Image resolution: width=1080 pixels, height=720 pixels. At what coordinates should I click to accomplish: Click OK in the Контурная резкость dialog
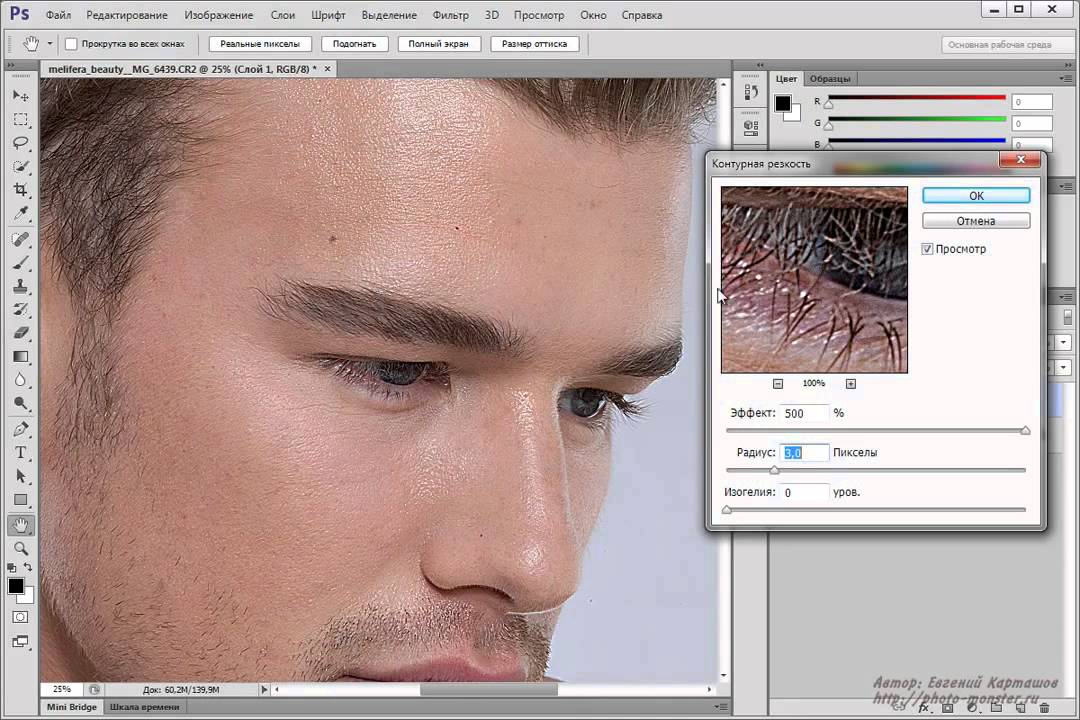pyautogui.click(x=976, y=196)
